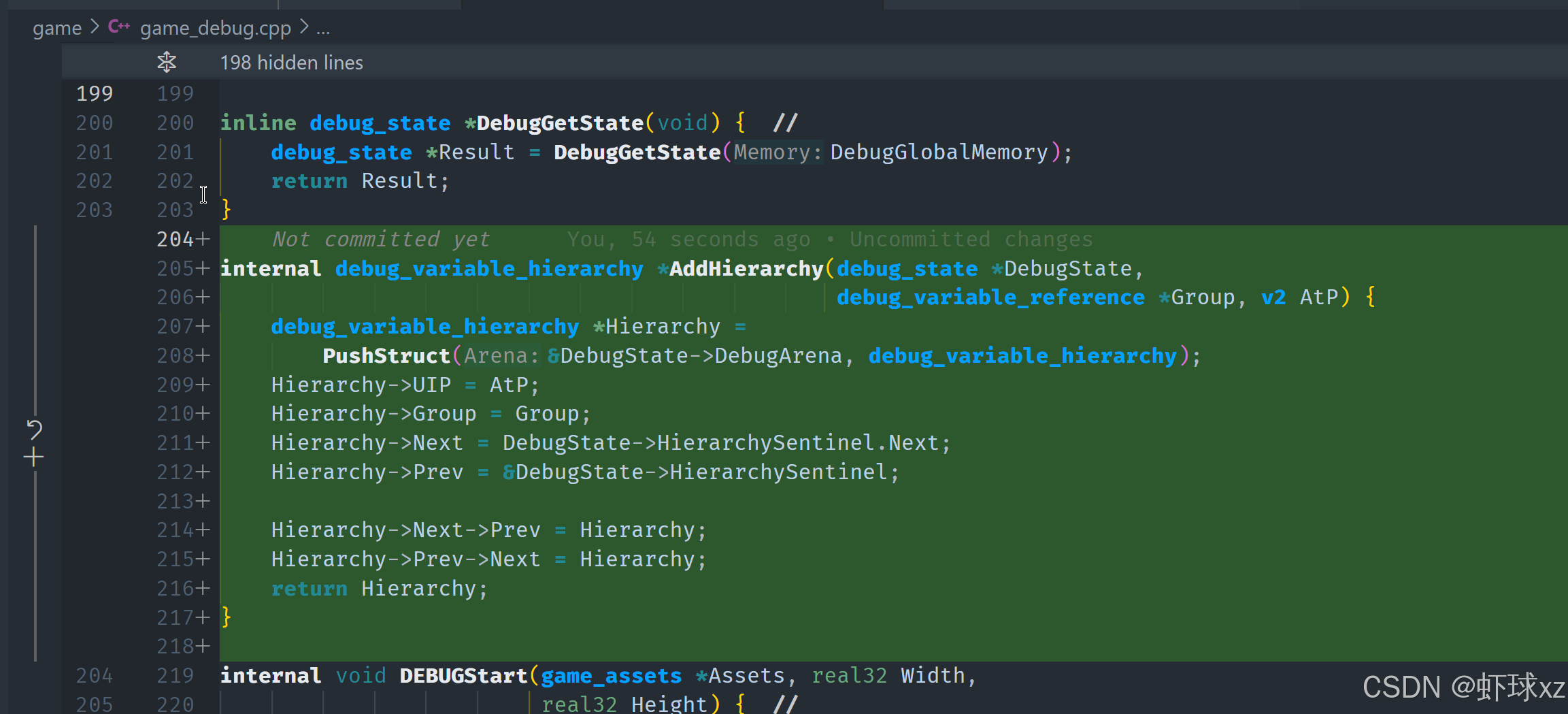Viewport: 1568px width, 714px height.
Task: Click the 'Arena:' inlay hint
Action: coord(503,355)
